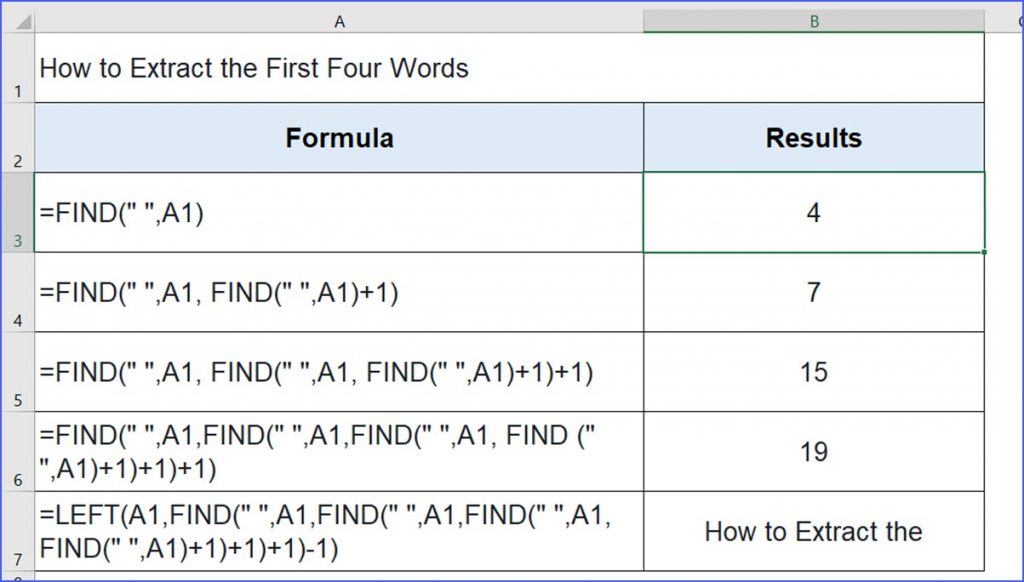Select the row 6 header
This screenshot has height=582, width=1024.
pos(17,452)
